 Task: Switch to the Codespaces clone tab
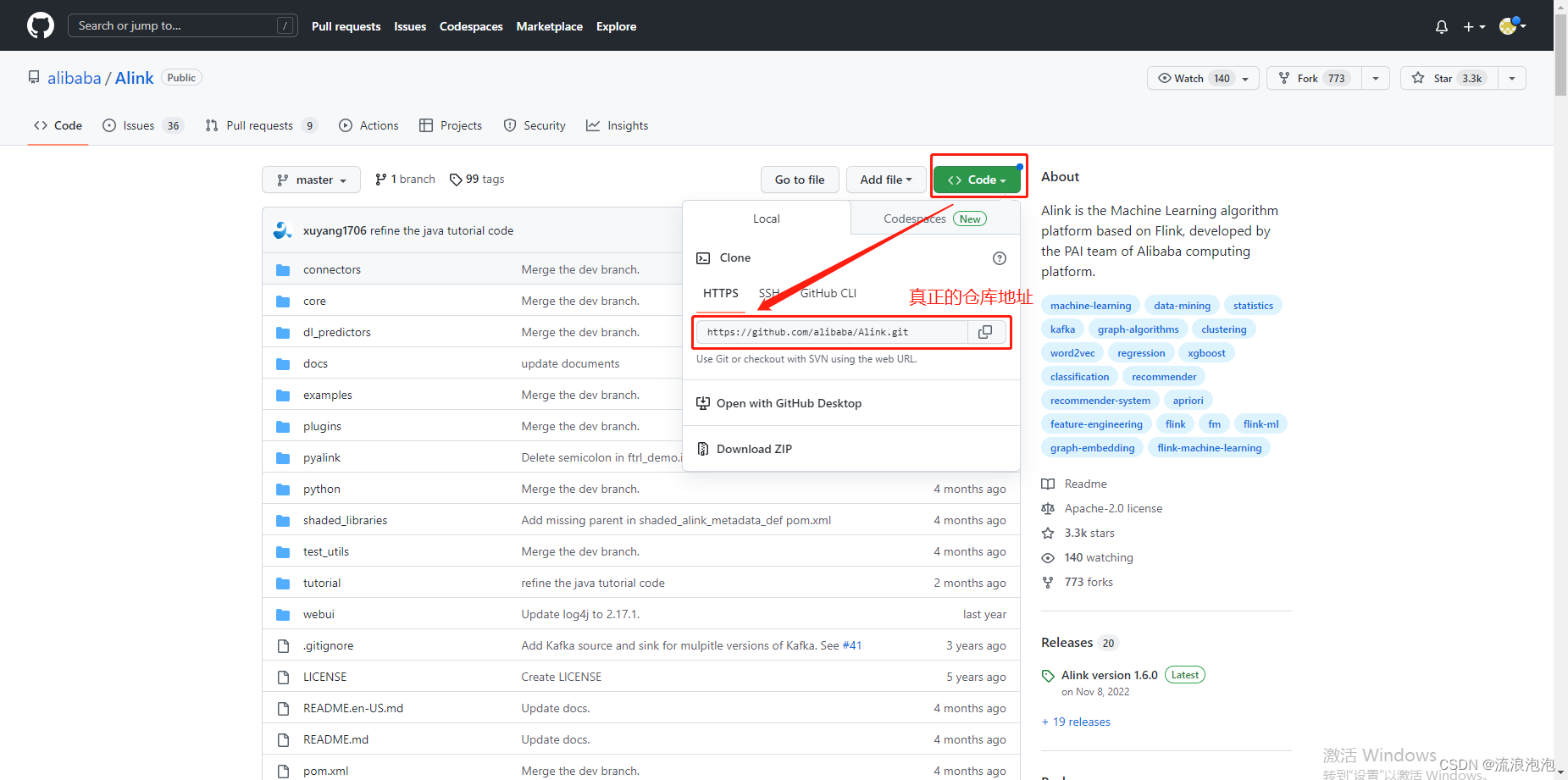point(935,219)
